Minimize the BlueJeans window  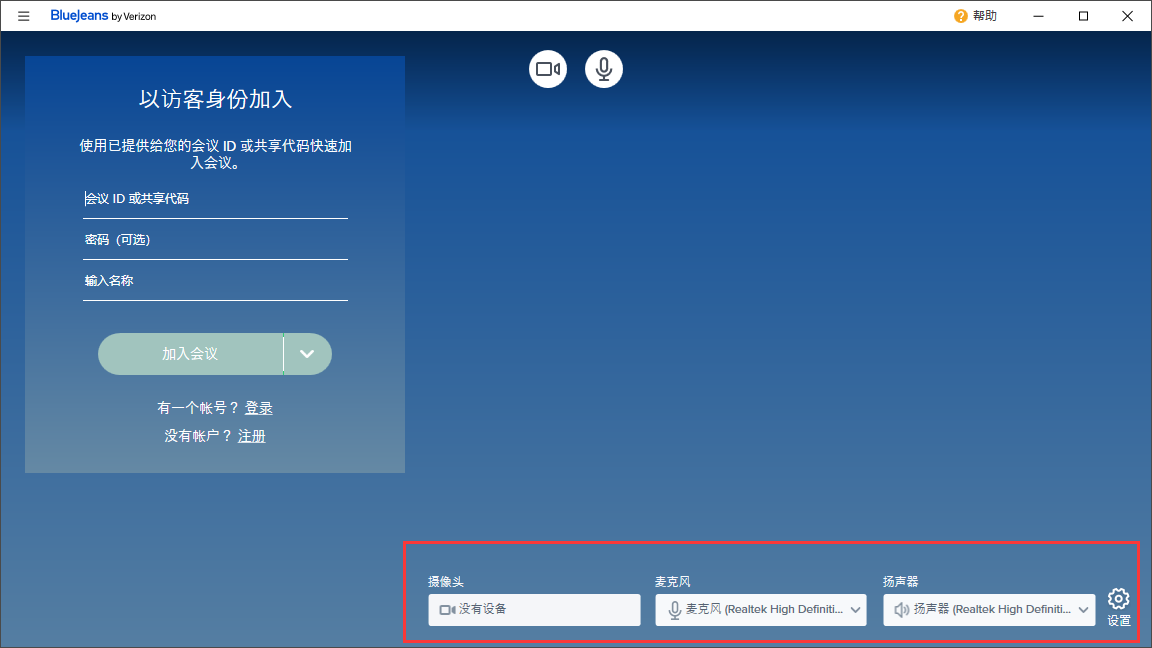[1038, 15]
